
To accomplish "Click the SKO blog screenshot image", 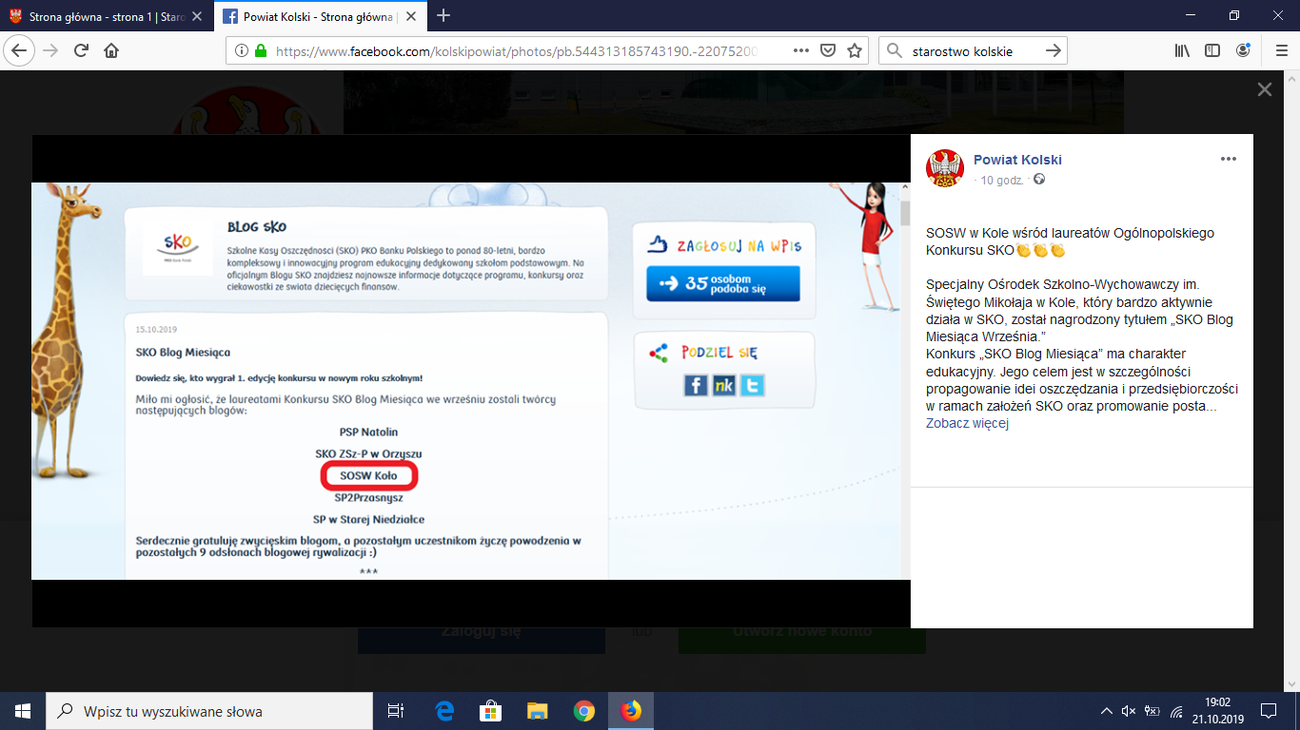I will (470, 380).
